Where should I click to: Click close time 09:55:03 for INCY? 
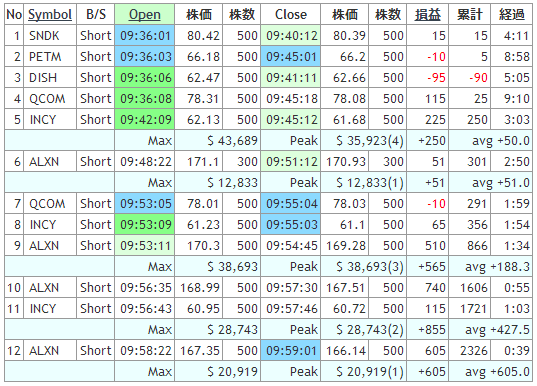(x=291, y=225)
